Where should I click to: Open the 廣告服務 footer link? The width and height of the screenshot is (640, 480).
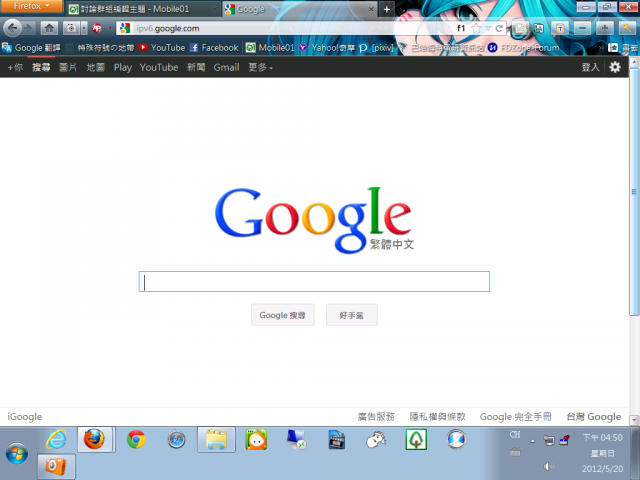(376, 417)
